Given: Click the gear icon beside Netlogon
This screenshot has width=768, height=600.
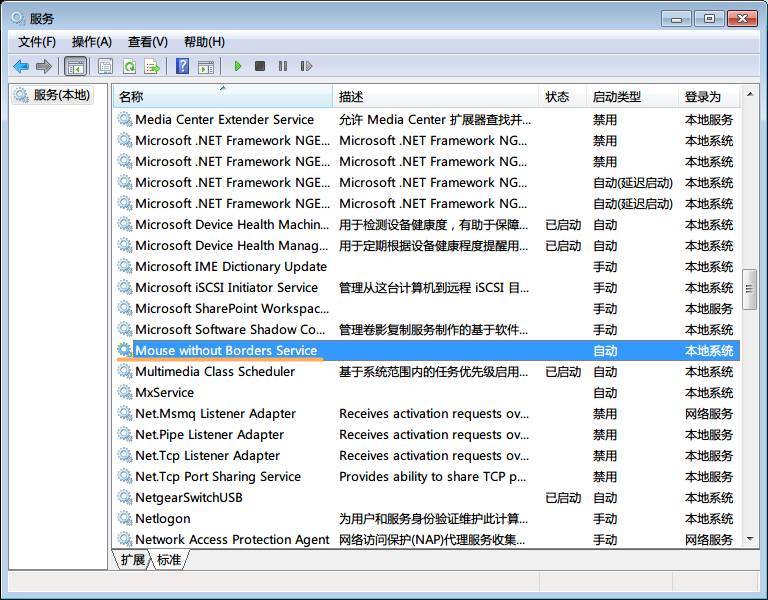Looking at the screenshot, I should (125, 518).
